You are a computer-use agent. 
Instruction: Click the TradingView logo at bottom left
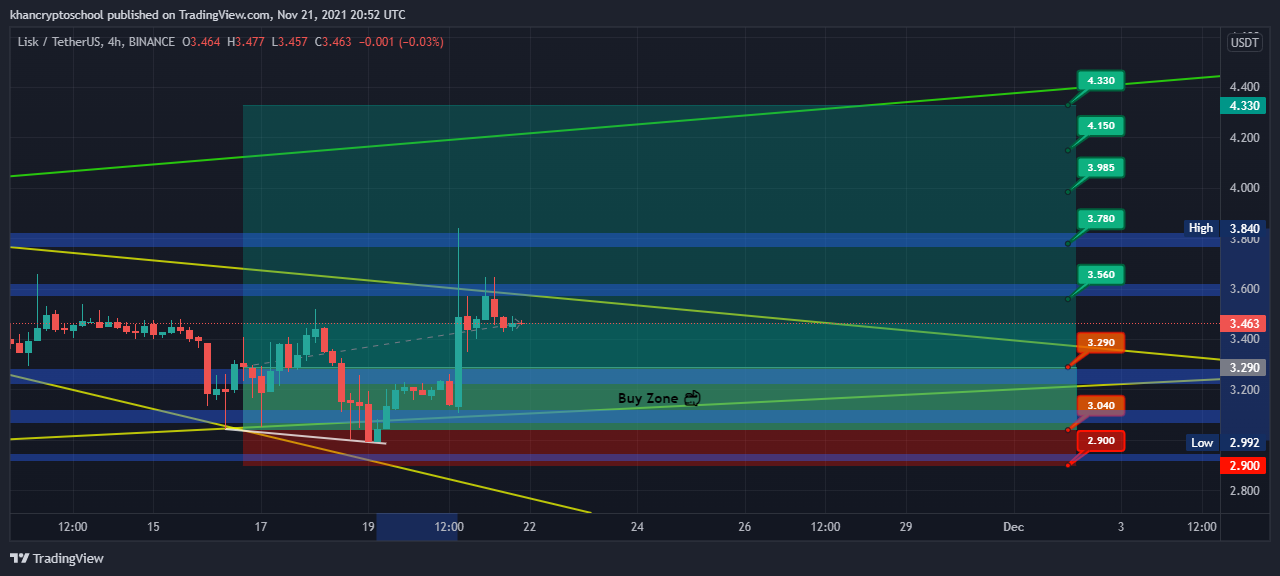[x=57, y=558]
